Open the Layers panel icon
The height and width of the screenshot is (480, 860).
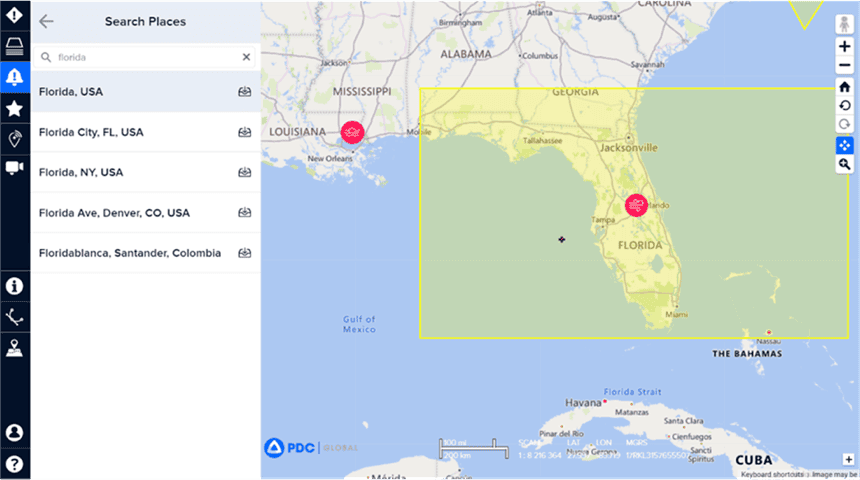point(14,46)
